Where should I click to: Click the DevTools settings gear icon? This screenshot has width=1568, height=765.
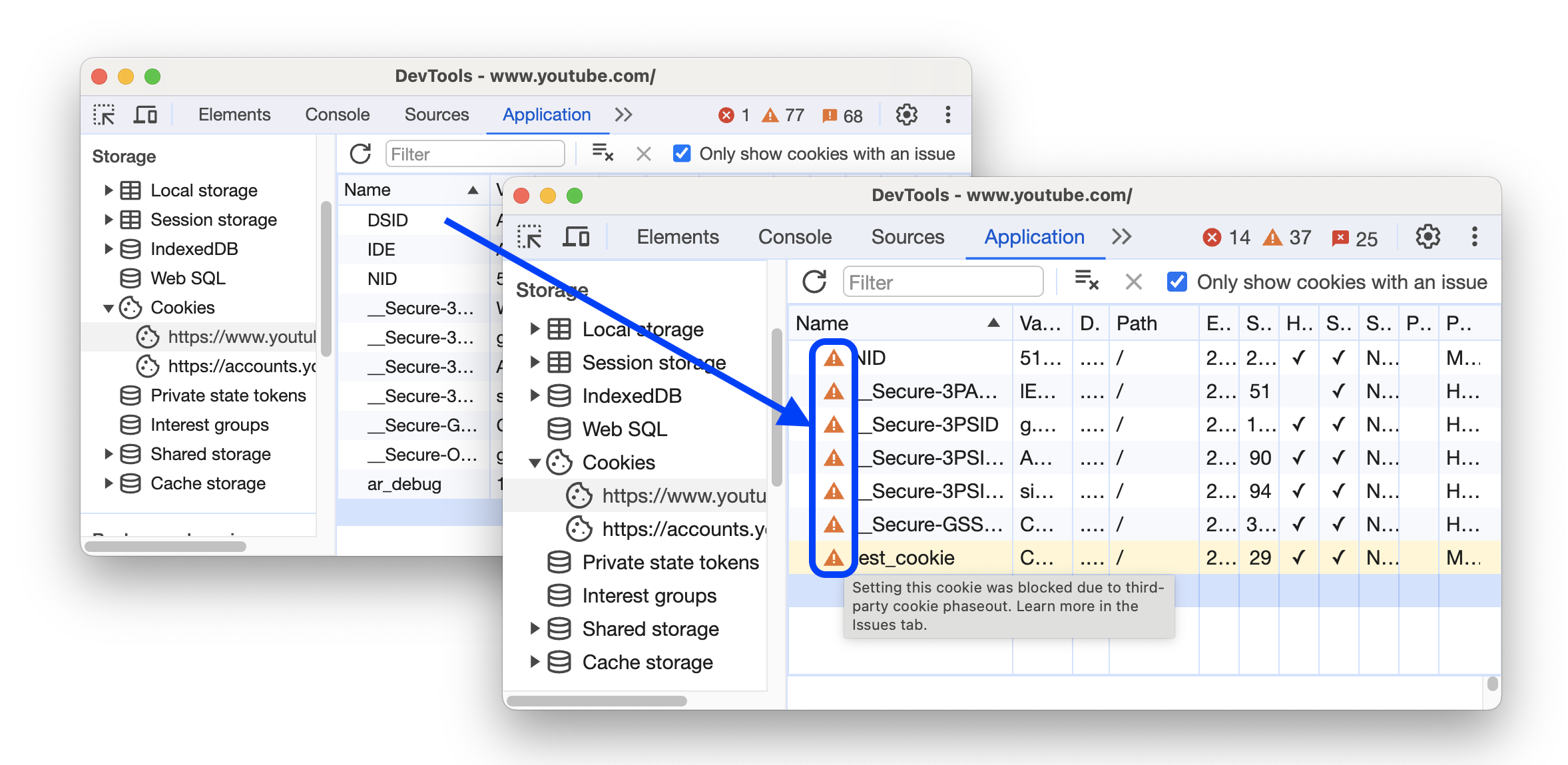[1424, 238]
